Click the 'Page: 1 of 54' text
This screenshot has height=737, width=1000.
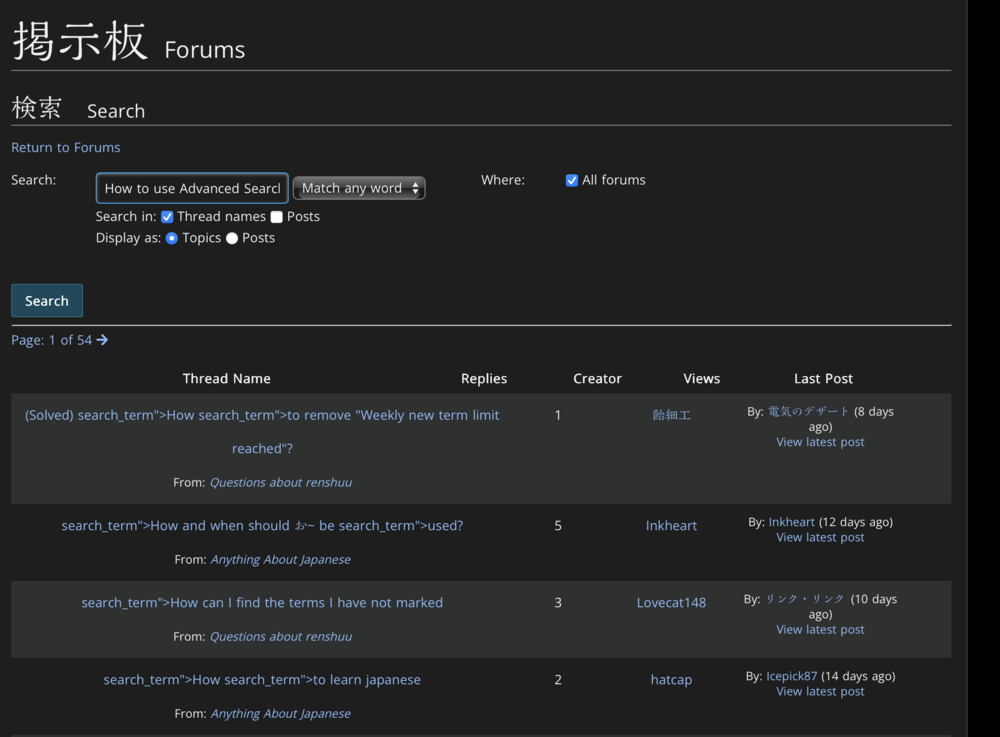tap(52, 340)
